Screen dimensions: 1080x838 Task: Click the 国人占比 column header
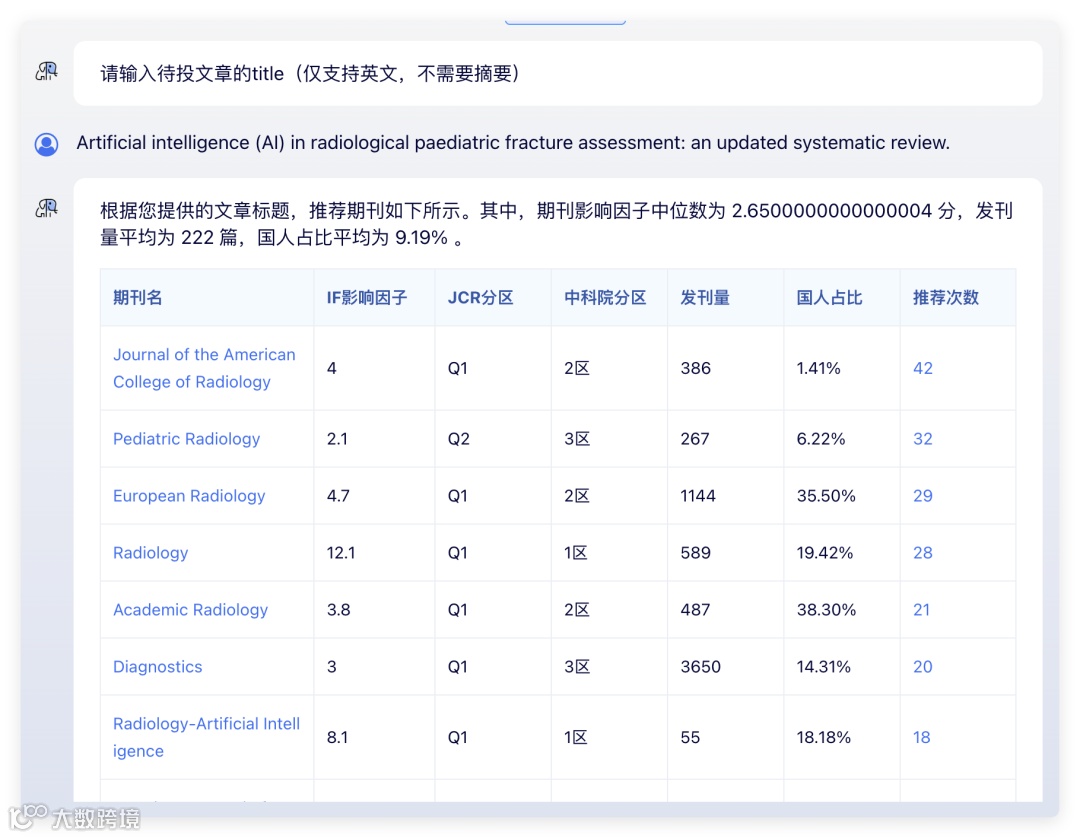point(829,297)
